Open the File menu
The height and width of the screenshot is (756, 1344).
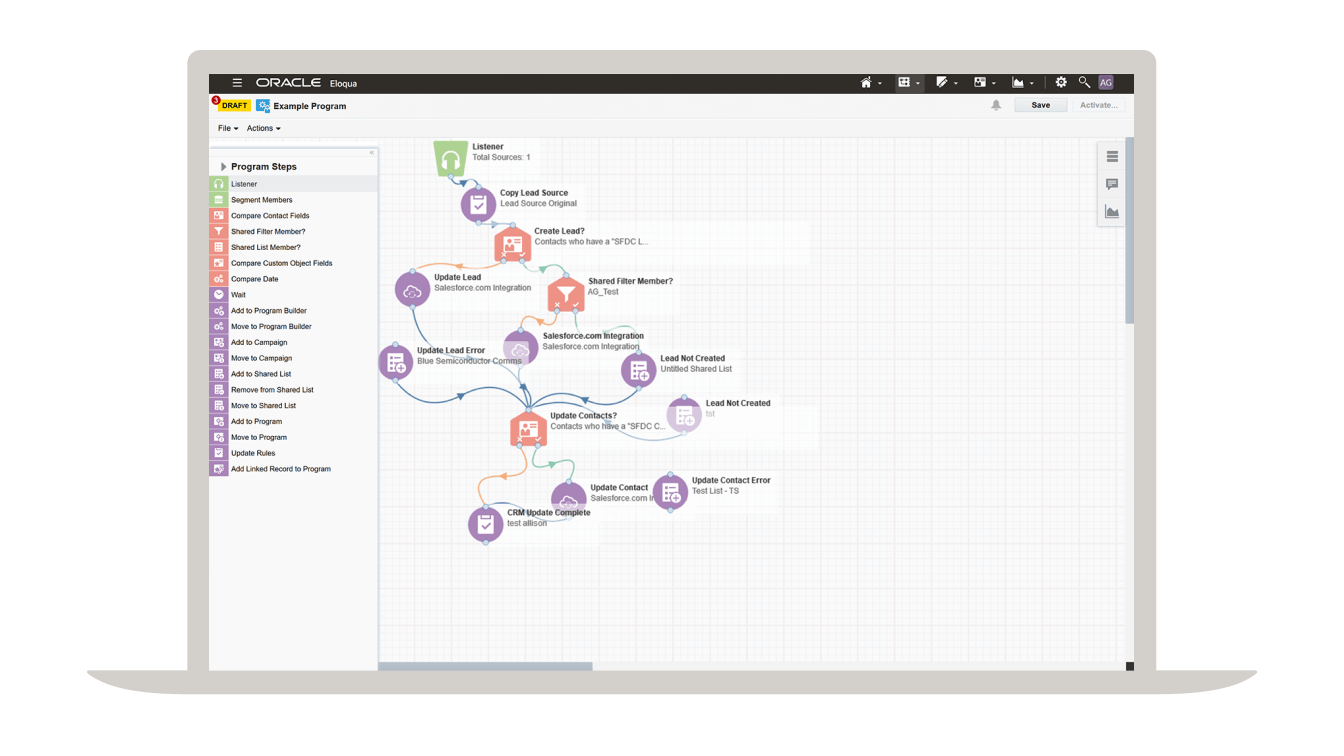(226, 128)
